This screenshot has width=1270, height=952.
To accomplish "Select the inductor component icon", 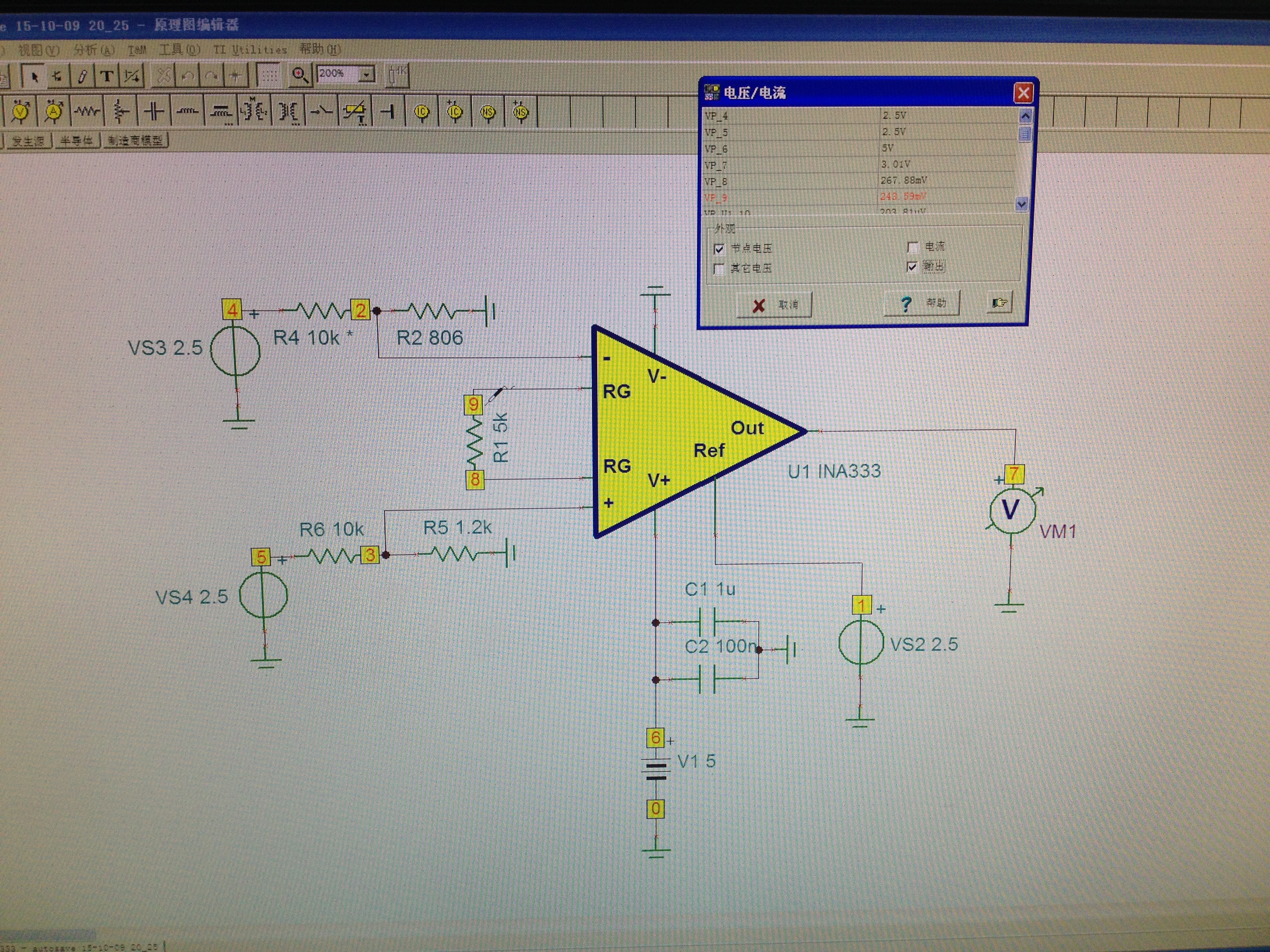I will (187, 111).
